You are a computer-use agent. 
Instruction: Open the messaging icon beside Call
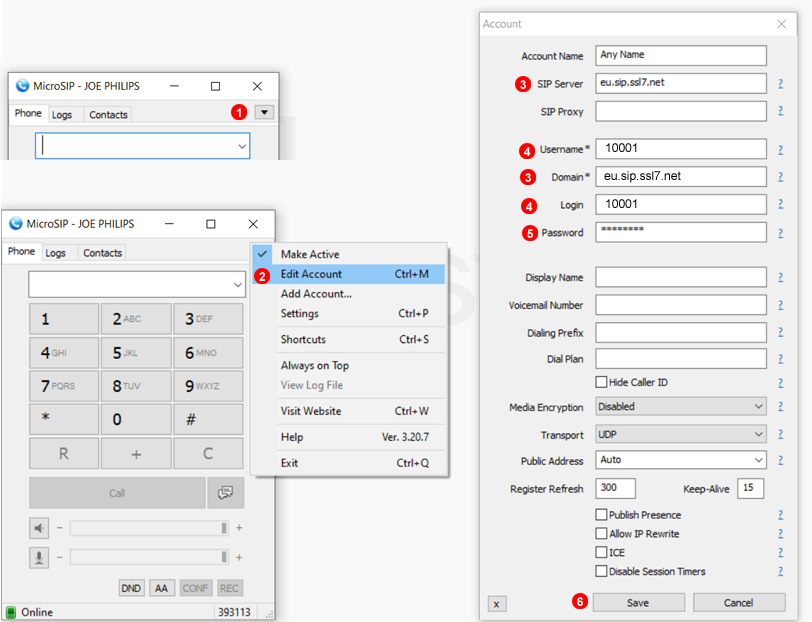[225, 493]
